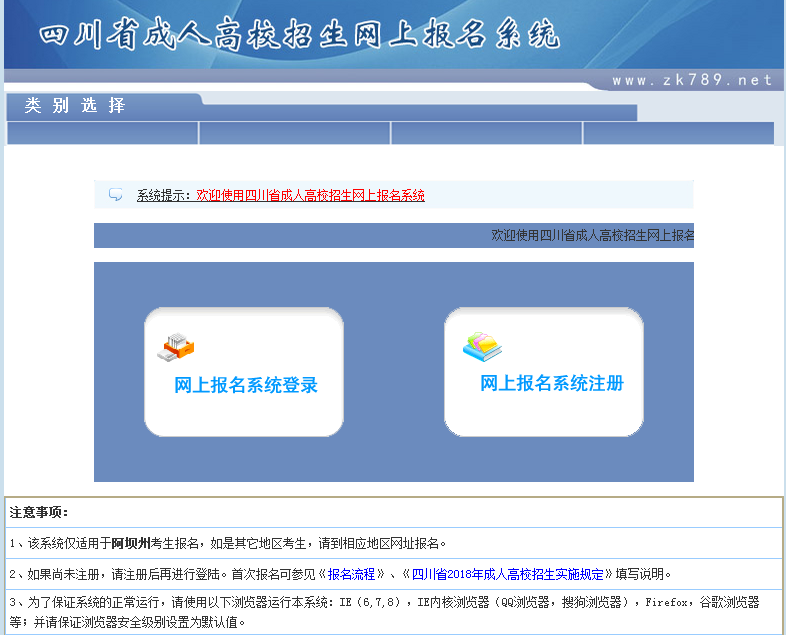Click the 系统提示 label
The height and width of the screenshot is (635, 786).
163,195
